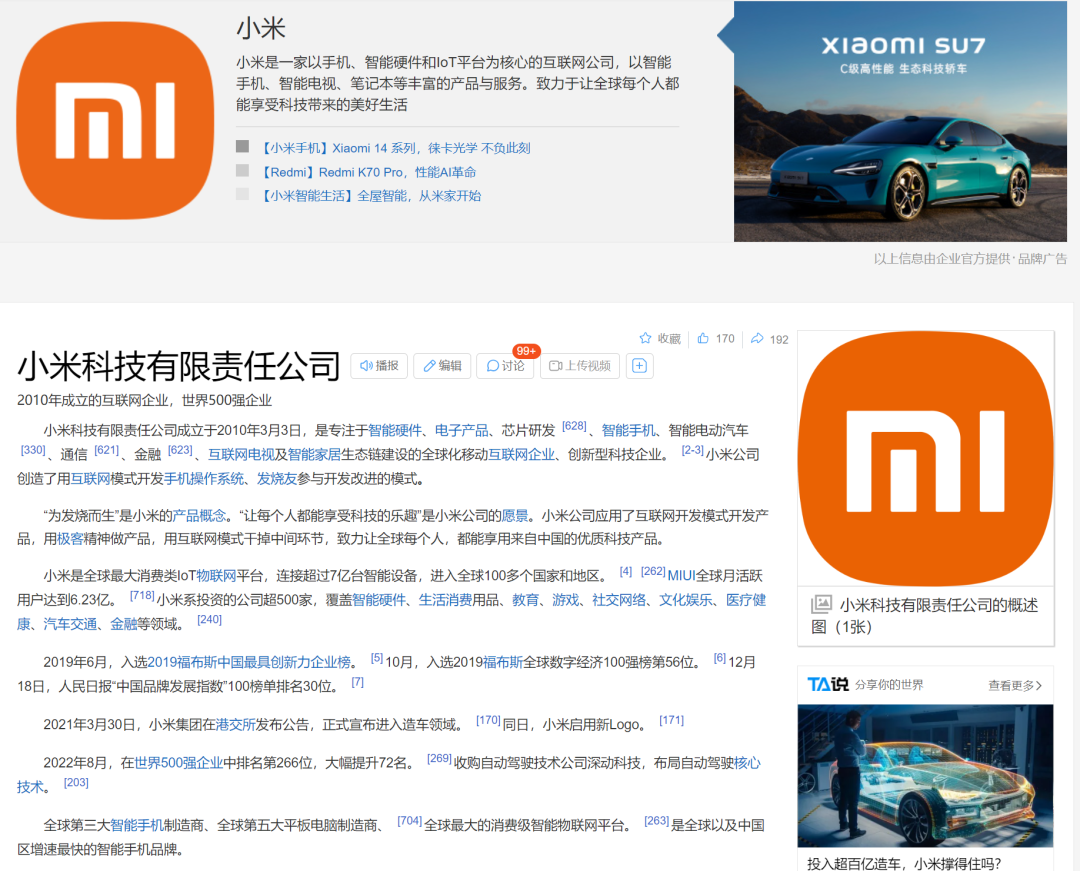Image resolution: width=1080 pixels, height=871 pixels.
Task: Follow the 极客 link
Action: click(x=70, y=538)
